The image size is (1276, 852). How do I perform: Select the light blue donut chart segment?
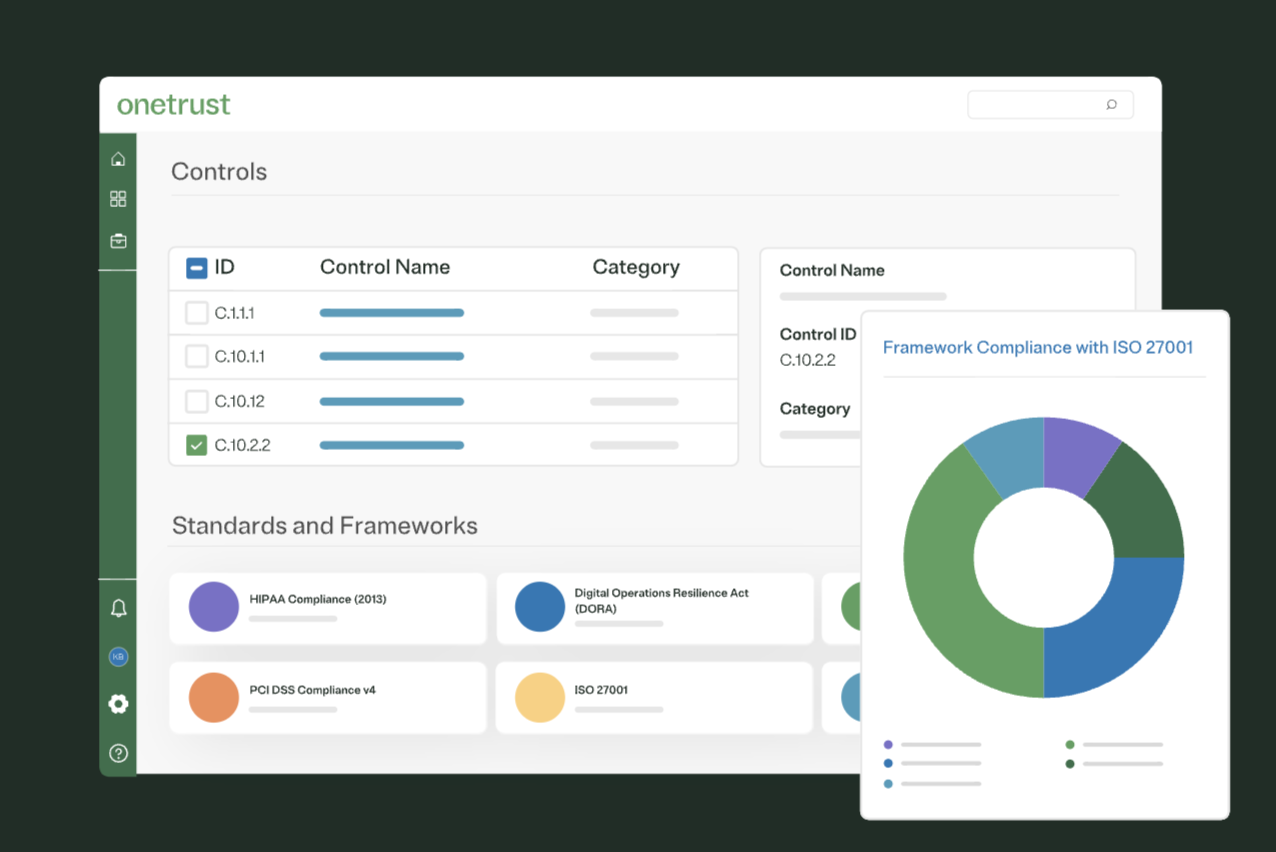[x=1010, y=455]
